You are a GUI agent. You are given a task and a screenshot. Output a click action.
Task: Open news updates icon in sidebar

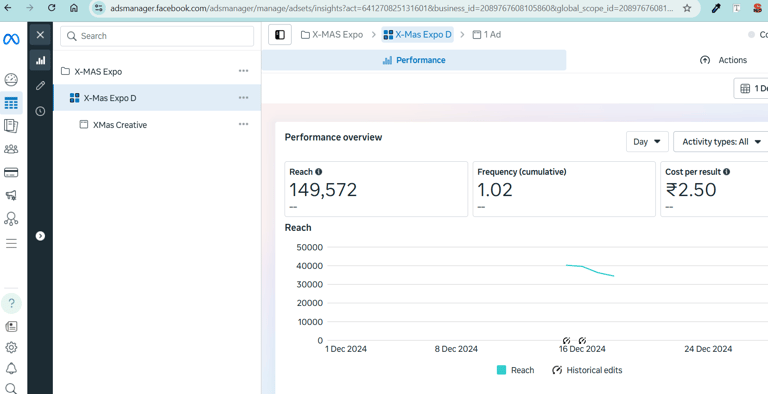click(11, 326)
